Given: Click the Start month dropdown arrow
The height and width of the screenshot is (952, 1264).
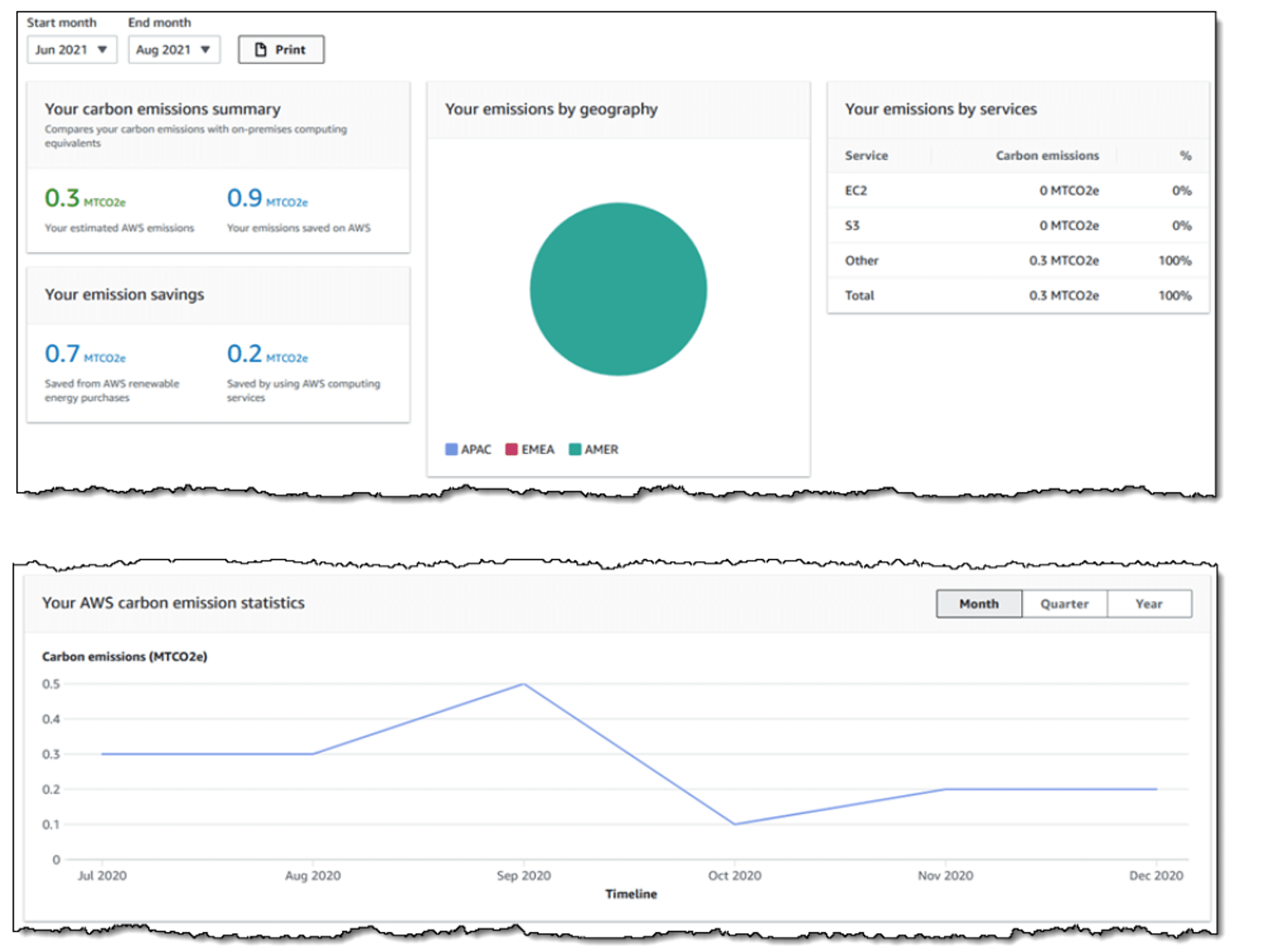Looking at the screenshot, I should (x=102, y=49).
